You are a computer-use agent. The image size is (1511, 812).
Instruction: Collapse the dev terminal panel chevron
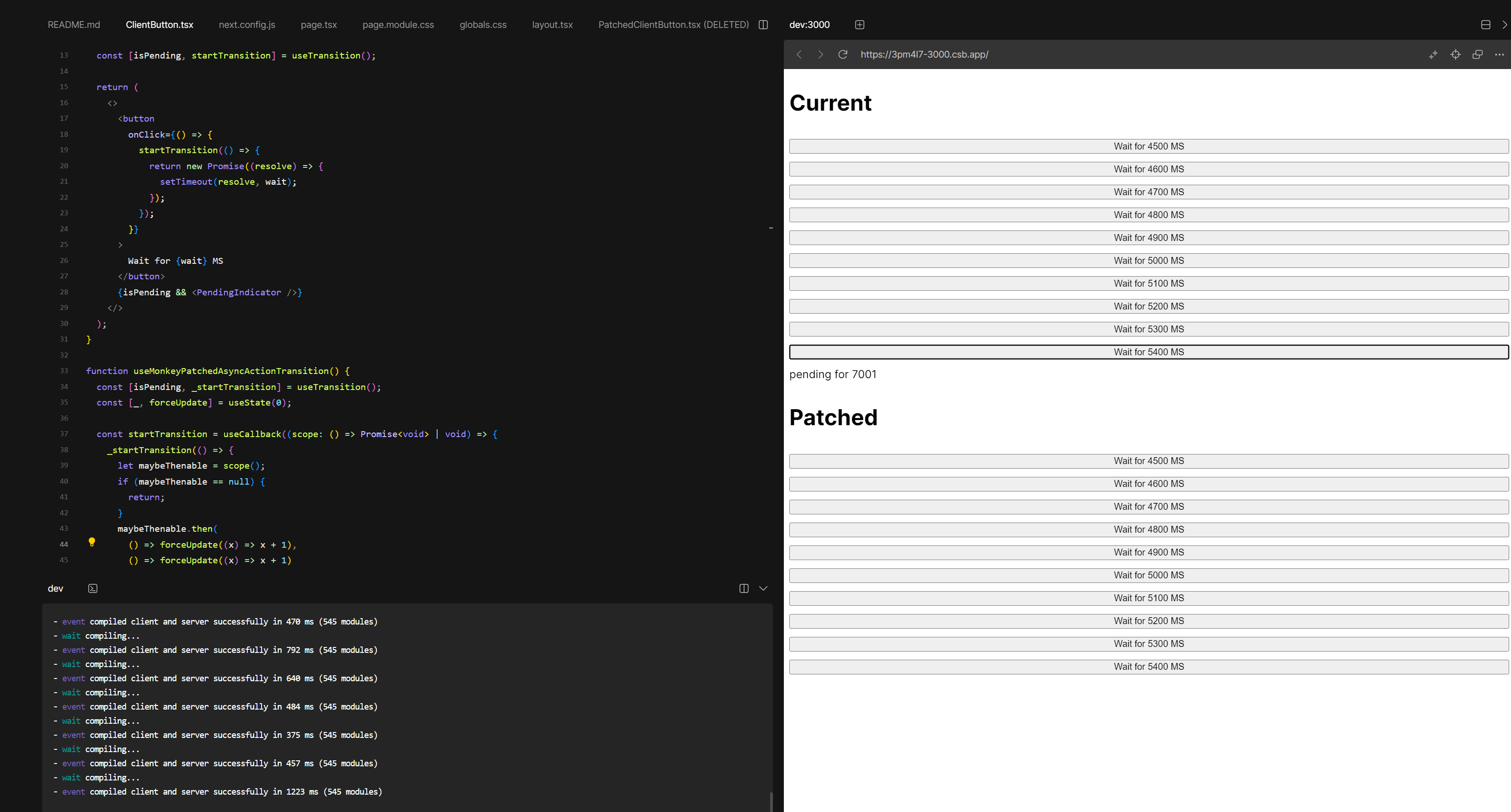763,588
